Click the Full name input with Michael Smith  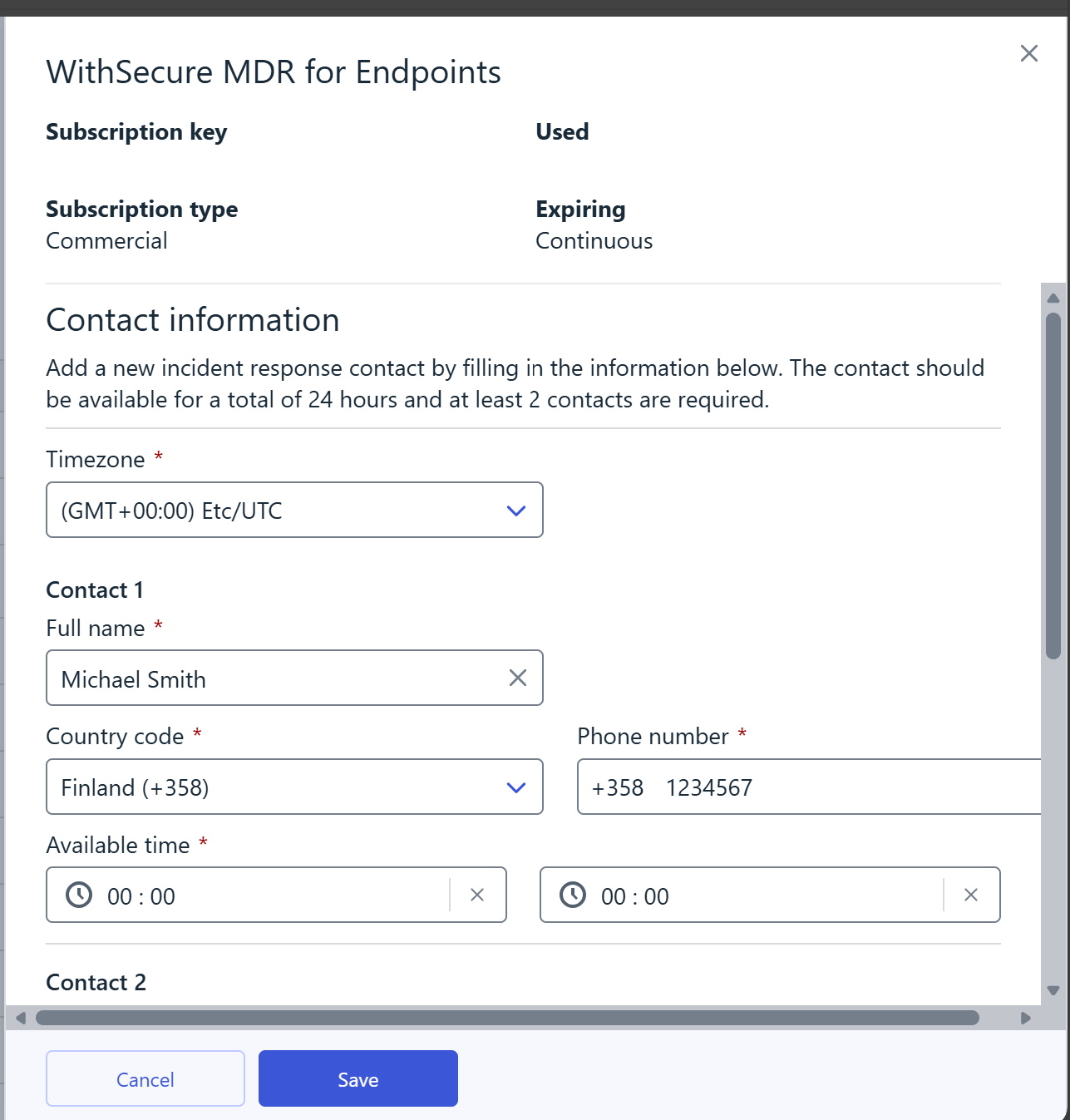coord(274,678)
